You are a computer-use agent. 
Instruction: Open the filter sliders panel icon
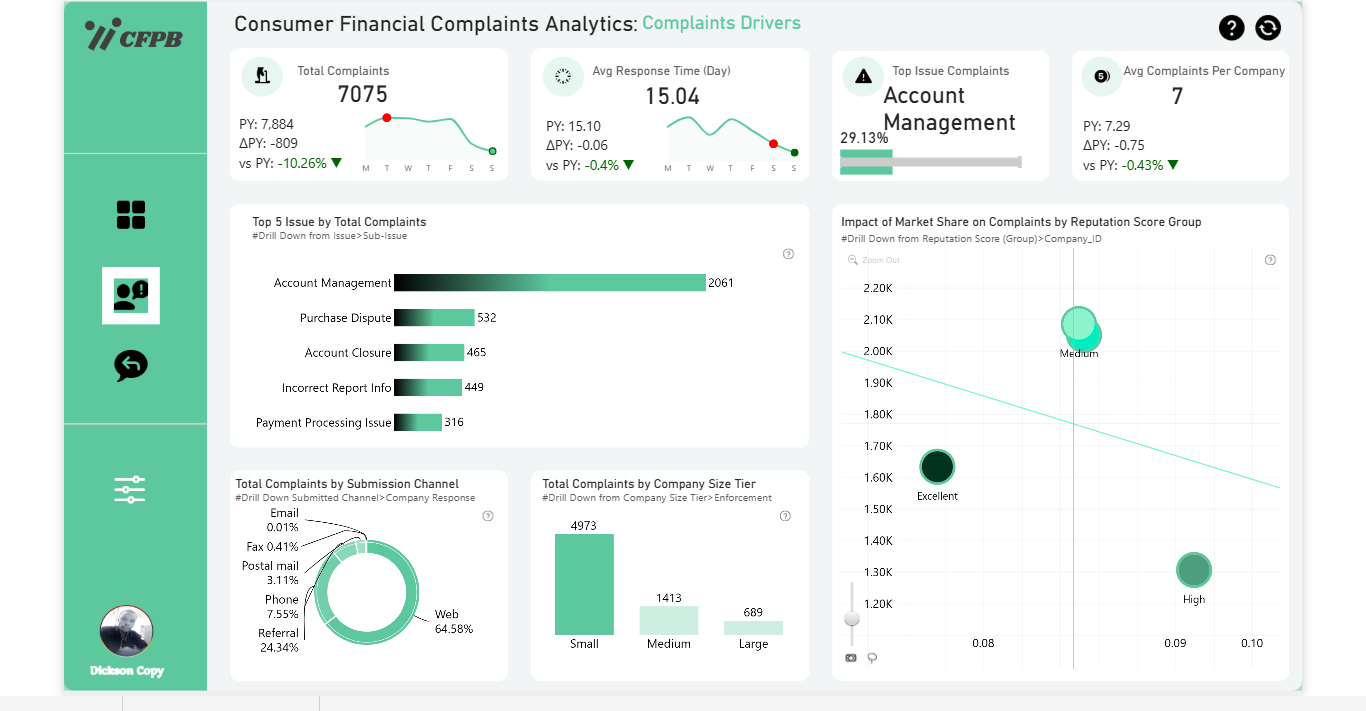tap(130, 489)
